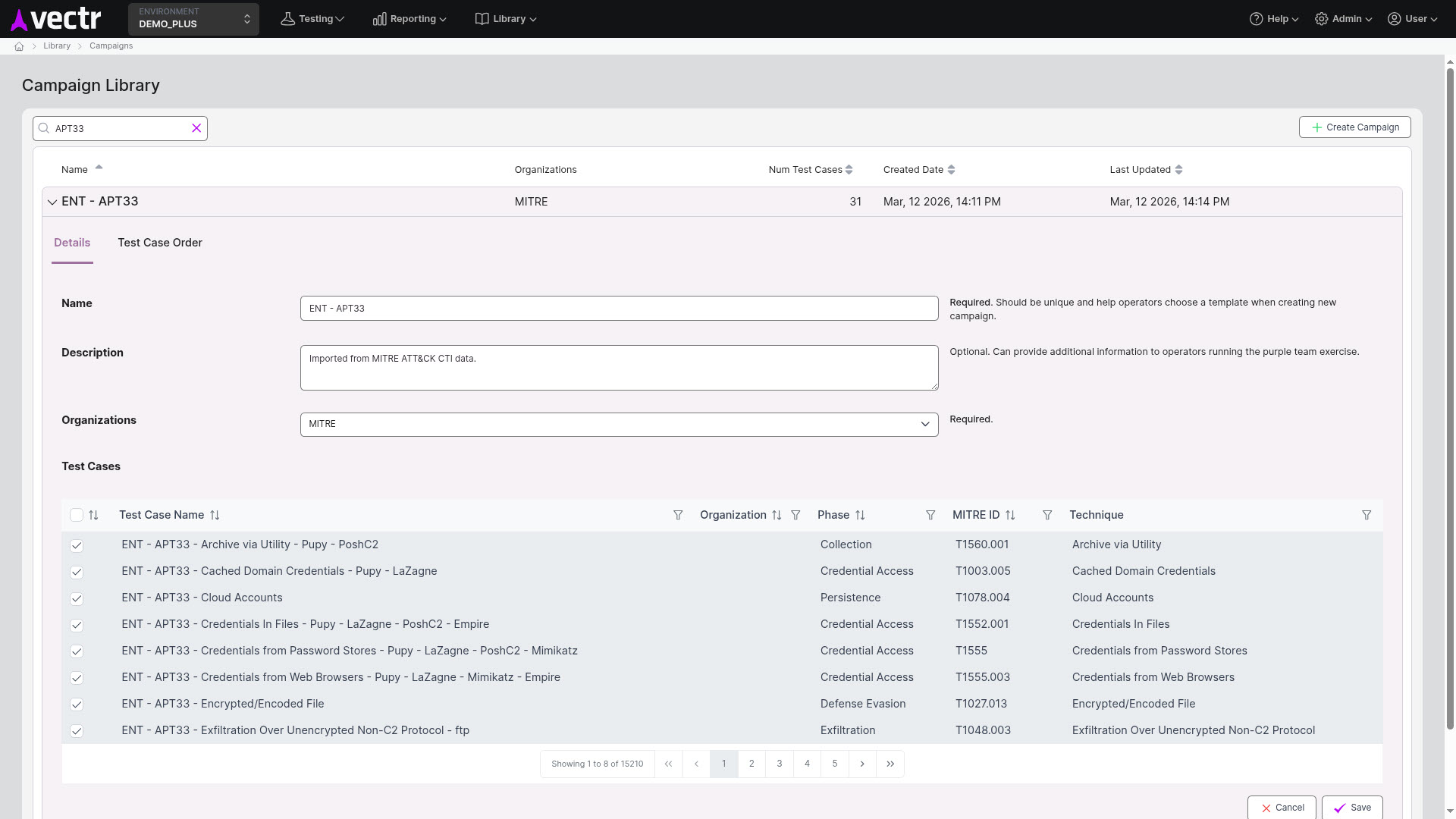Uncheck Encrypted/Encoded File test case checkbox
The width and height of the screenshot is (1456, 819).
(x=77, y=704)
